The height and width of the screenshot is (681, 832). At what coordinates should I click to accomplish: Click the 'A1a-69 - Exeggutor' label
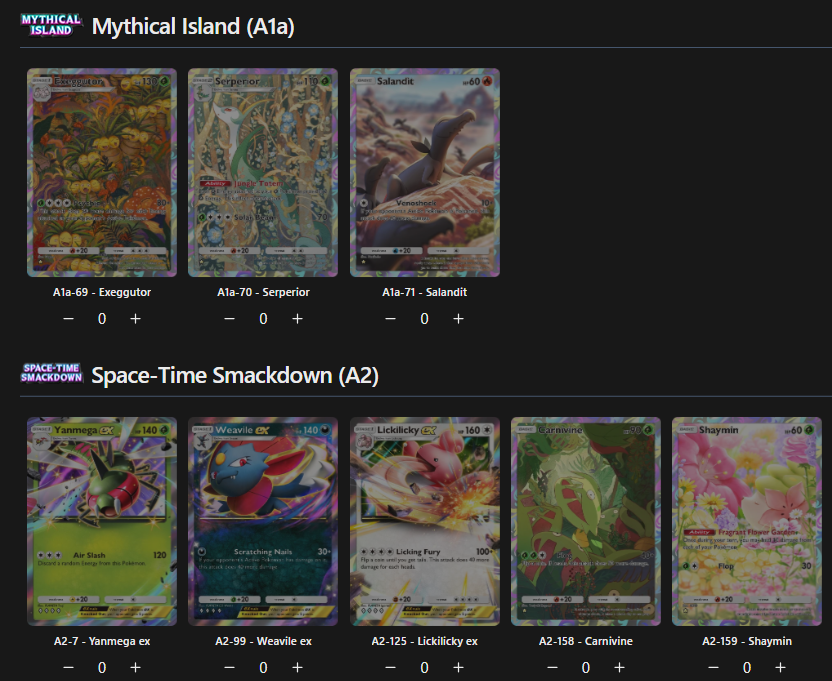102,292
